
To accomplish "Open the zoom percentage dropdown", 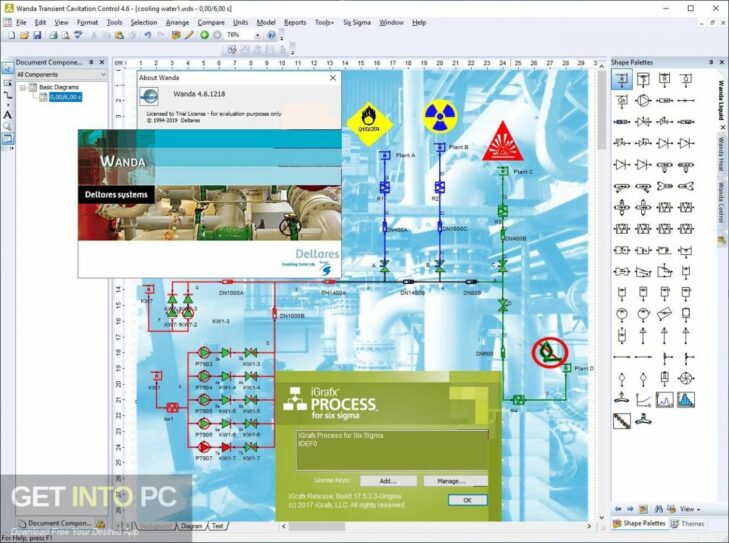I will (x=257, y=35).
